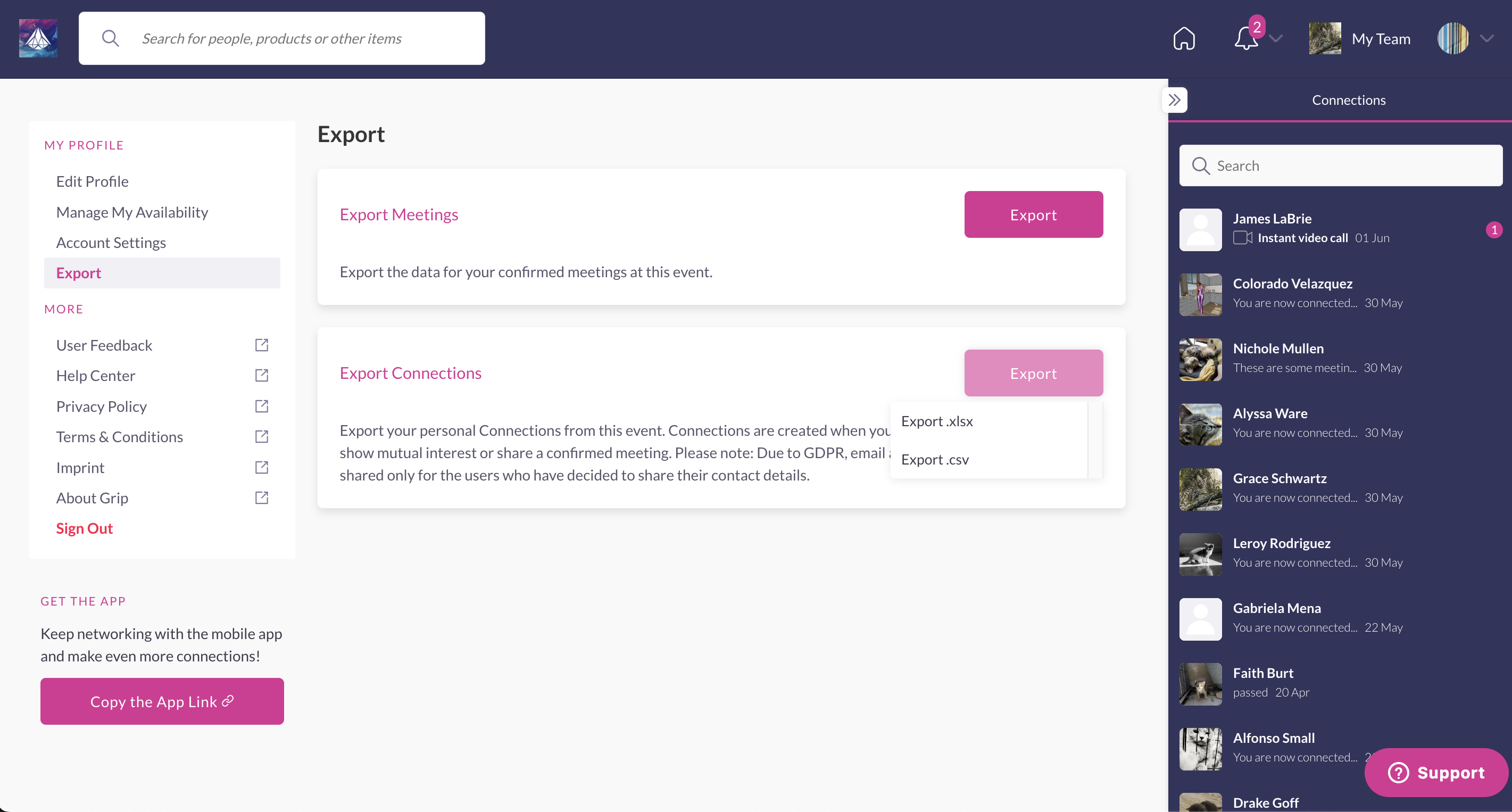The width and height of the screenshot is (1512, 812).
Task: Click the Colorado Velazquez connection thumbnail
Action: (1200, 294)
